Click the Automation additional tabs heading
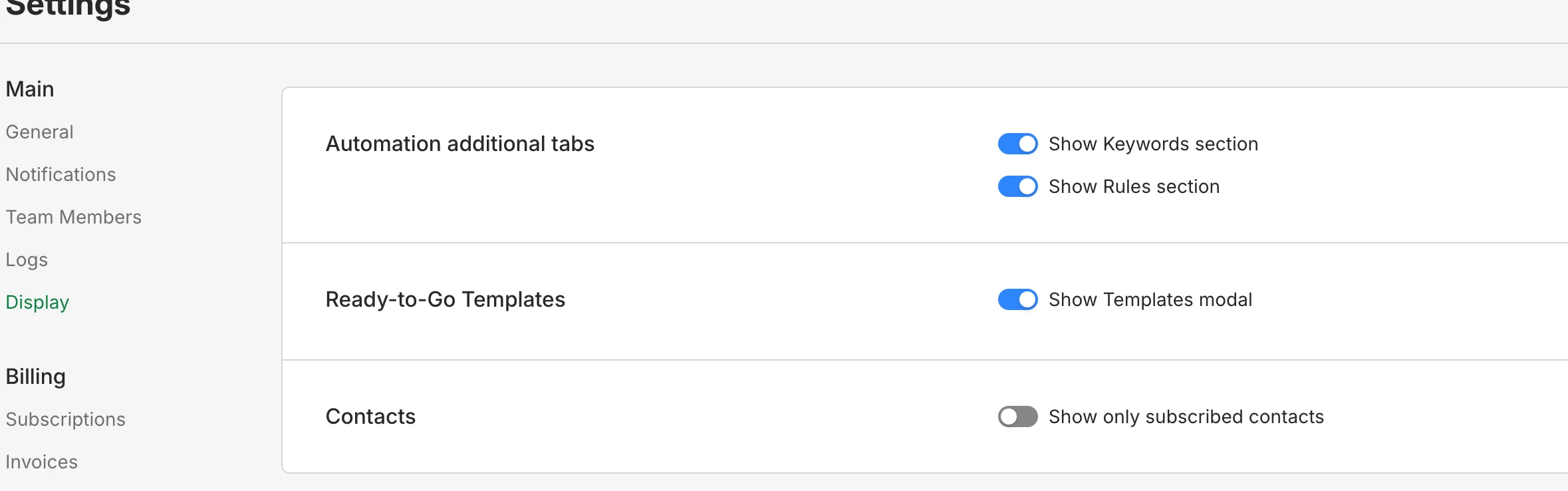The image size is (1568, 491). click(x=459, y=144)
